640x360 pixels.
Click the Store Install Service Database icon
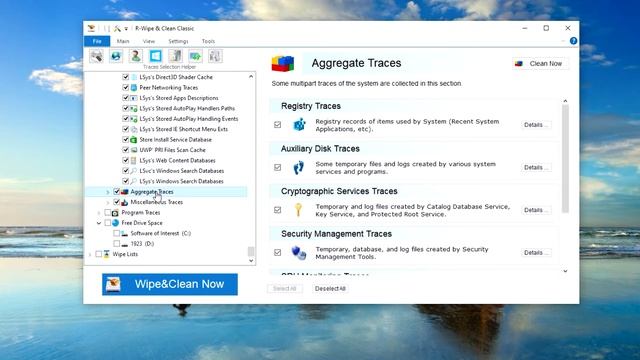[133, 140]
